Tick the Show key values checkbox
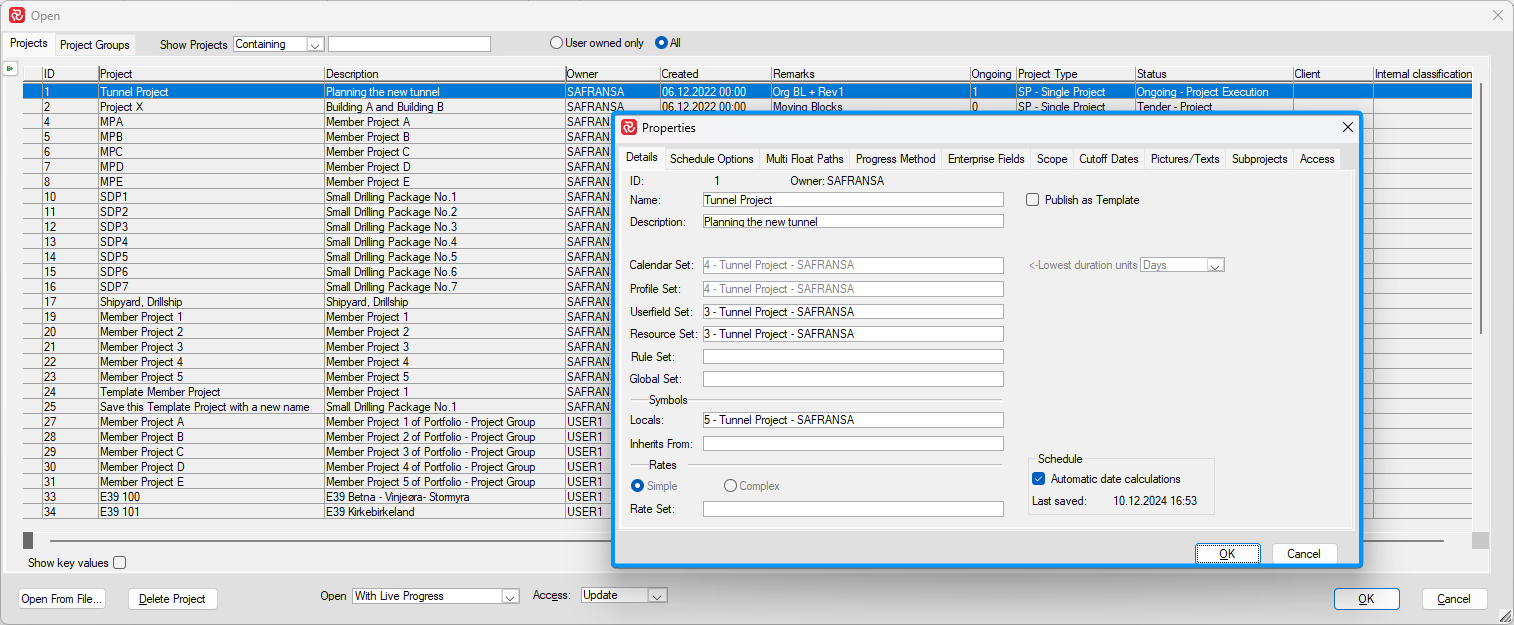This screenshot has width=1514, height=625. (120, 563)
